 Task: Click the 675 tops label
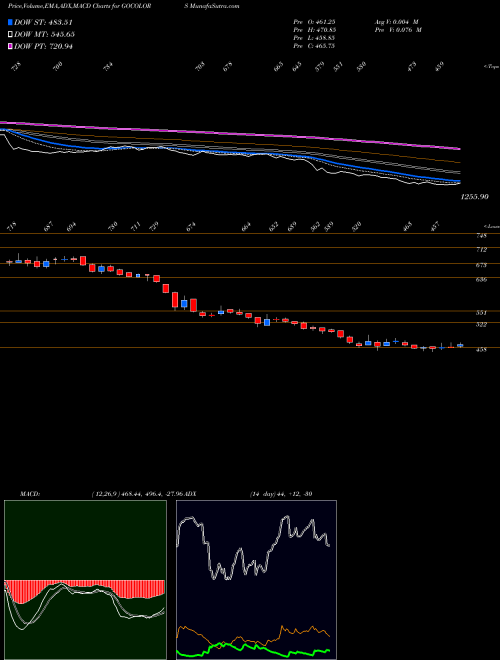228,67
